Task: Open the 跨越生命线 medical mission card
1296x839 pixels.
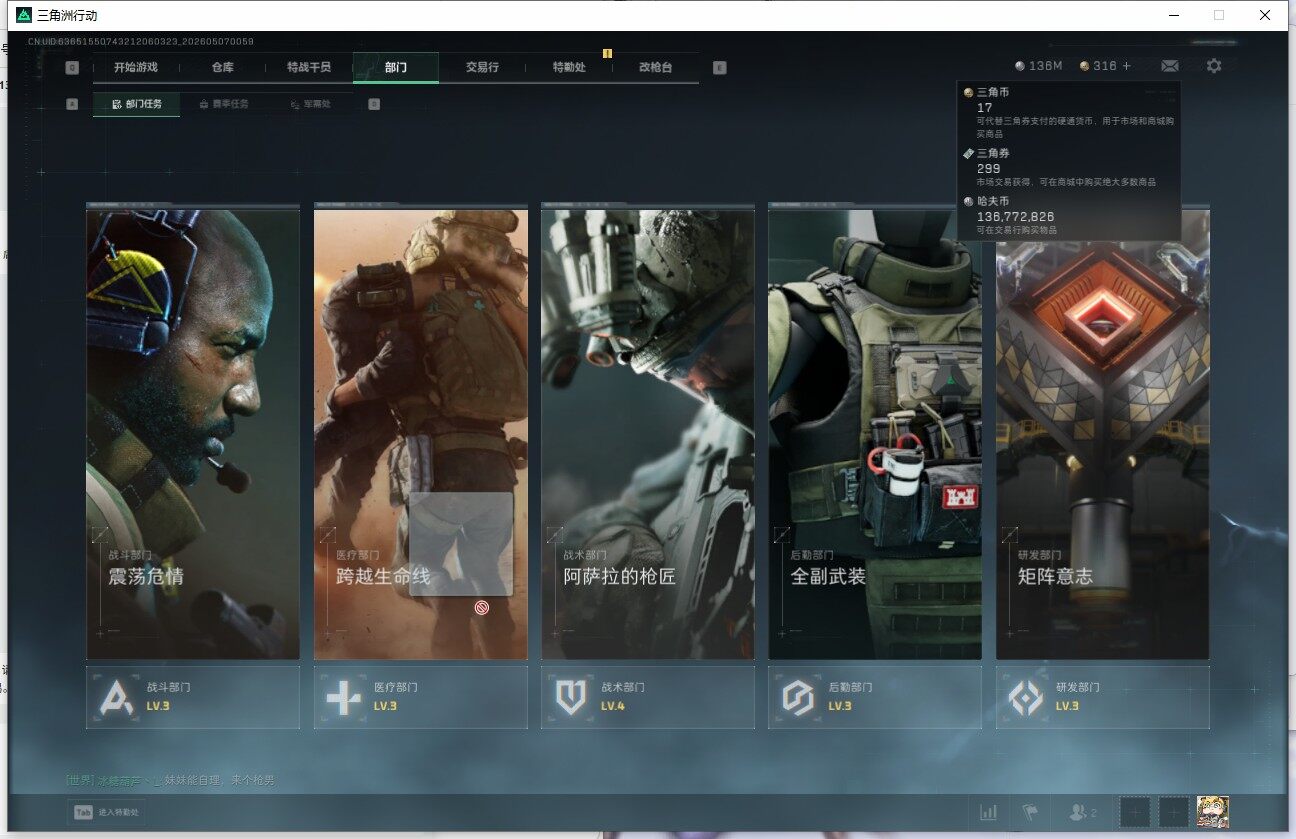Action: pos(421,433)
